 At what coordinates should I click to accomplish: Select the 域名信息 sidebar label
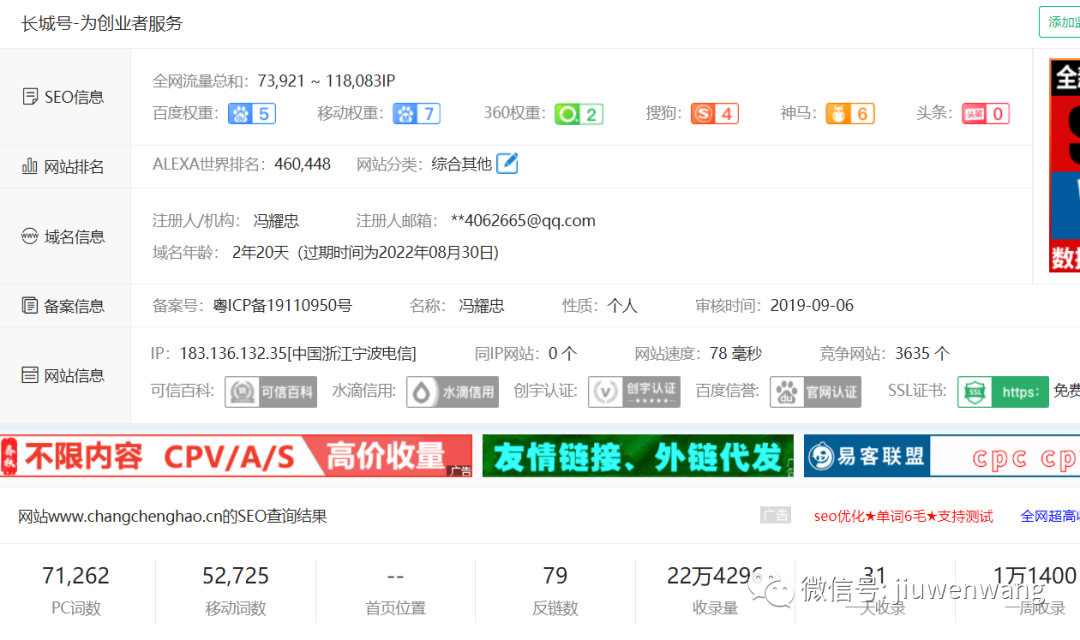pos(74,237)
